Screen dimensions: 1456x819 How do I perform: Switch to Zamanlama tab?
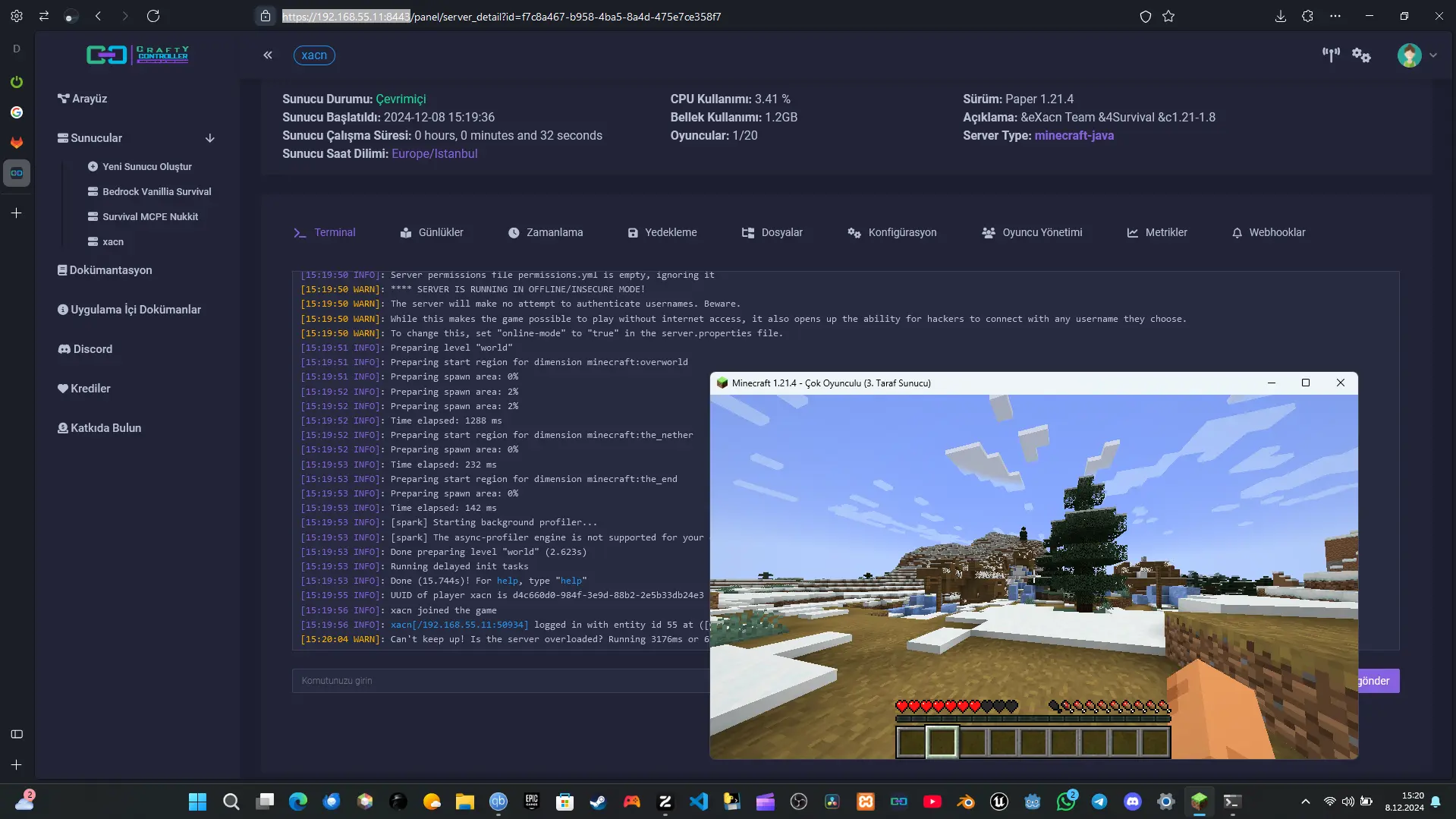[x=545, y=232]
